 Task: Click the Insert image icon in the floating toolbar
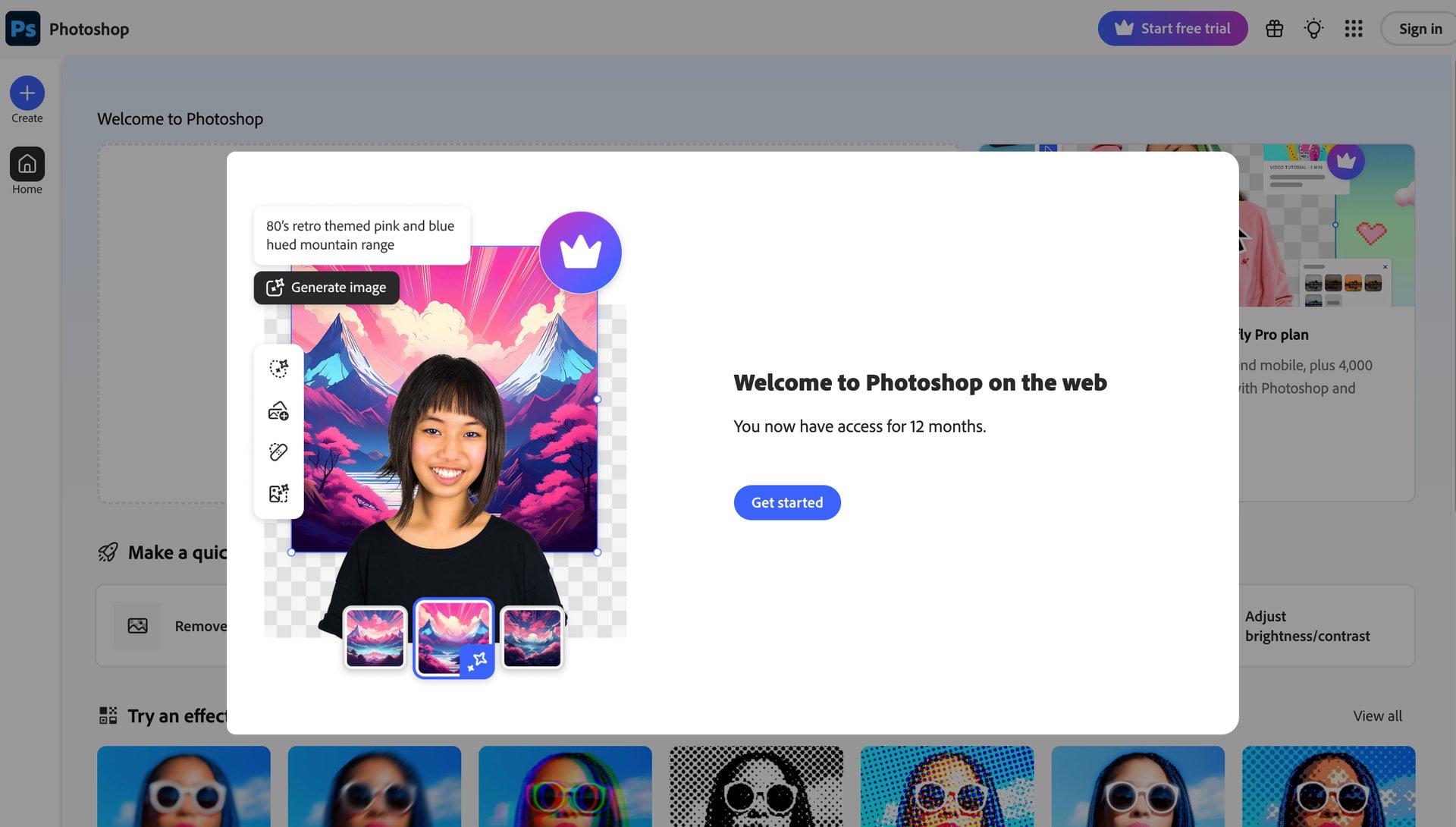(x=278, y=410)
